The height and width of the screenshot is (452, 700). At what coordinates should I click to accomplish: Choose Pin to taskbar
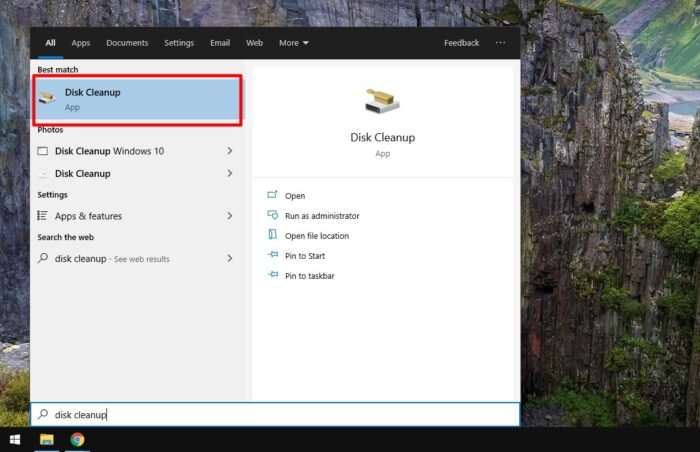[x=309, y=276]
